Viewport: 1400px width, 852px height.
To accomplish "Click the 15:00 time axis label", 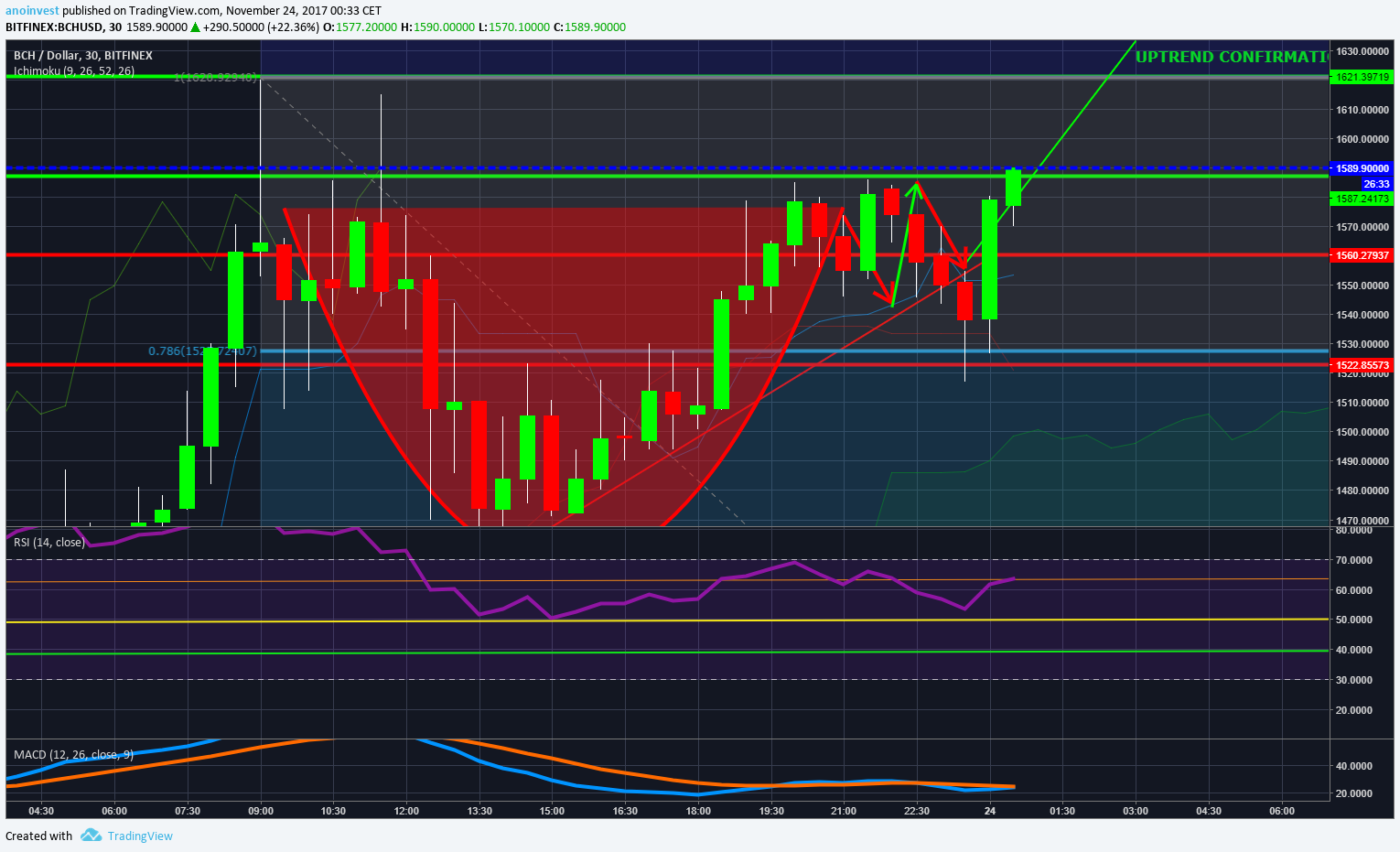I will coord(552,811).
